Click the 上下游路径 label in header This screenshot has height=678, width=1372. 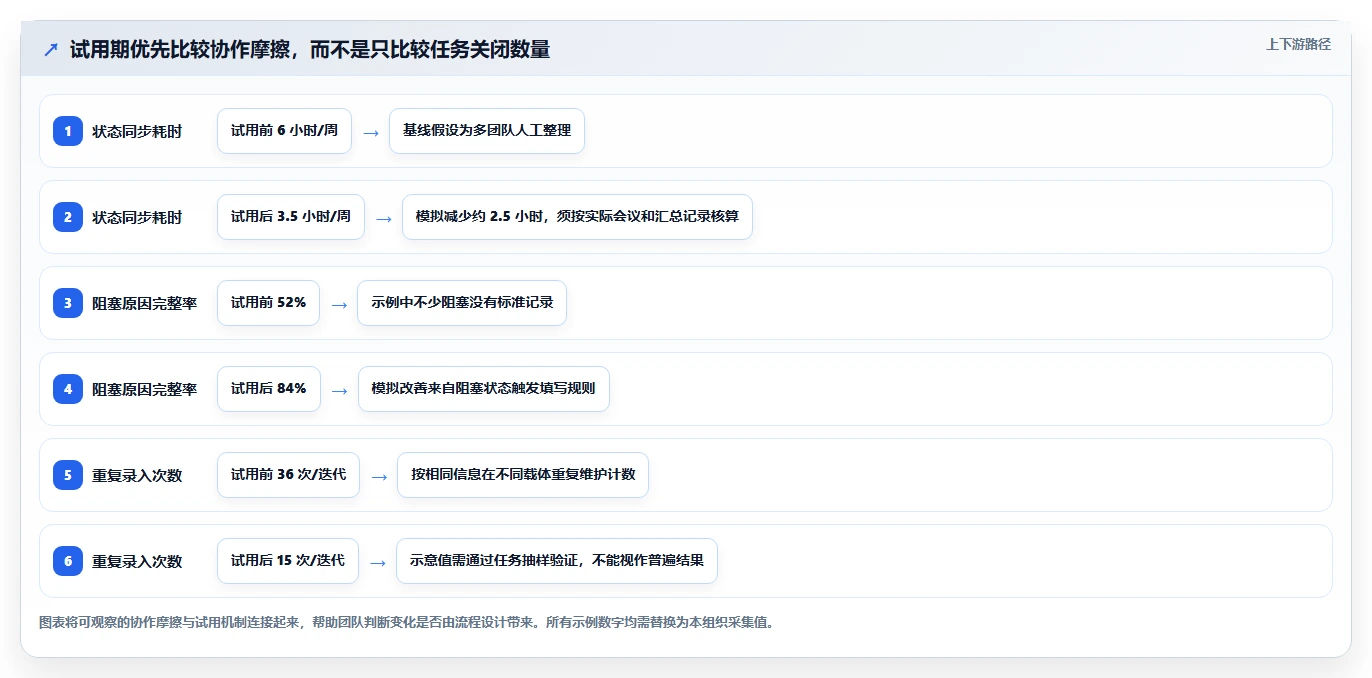click(x=1298, y=44)
